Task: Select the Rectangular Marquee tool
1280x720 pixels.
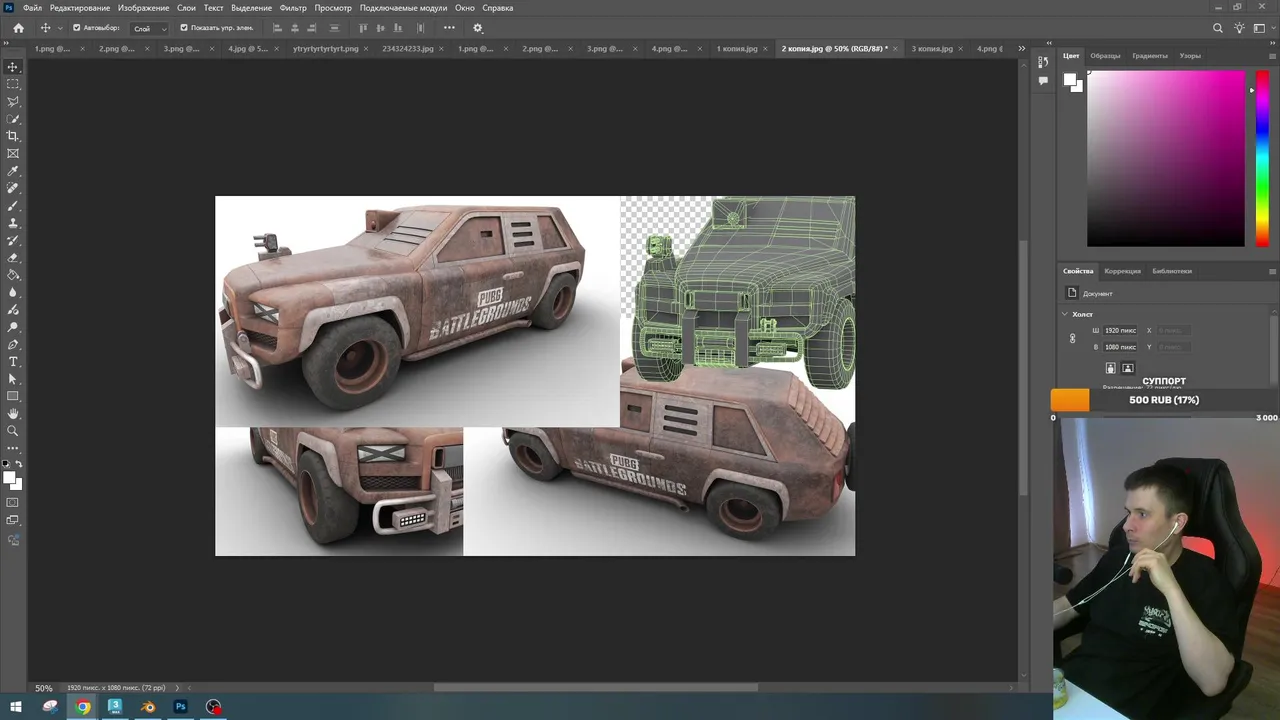Action: tap(13, 84)
